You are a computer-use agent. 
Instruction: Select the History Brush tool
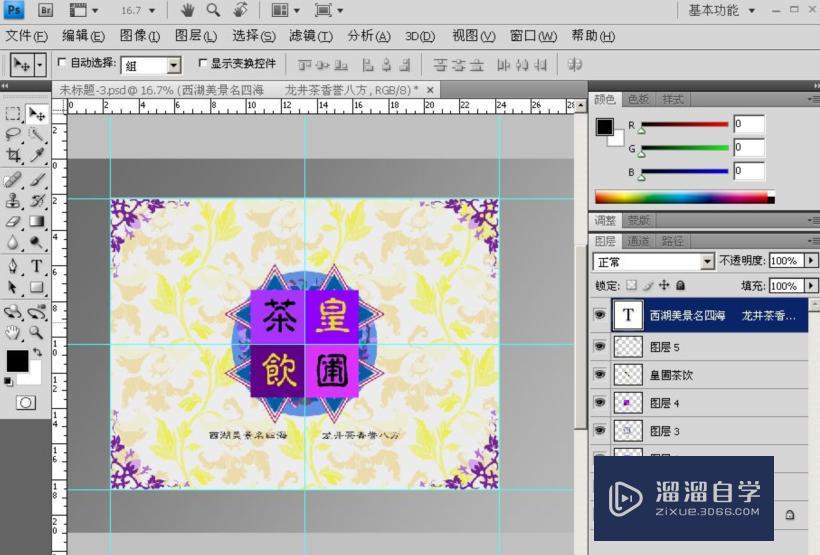37,200
